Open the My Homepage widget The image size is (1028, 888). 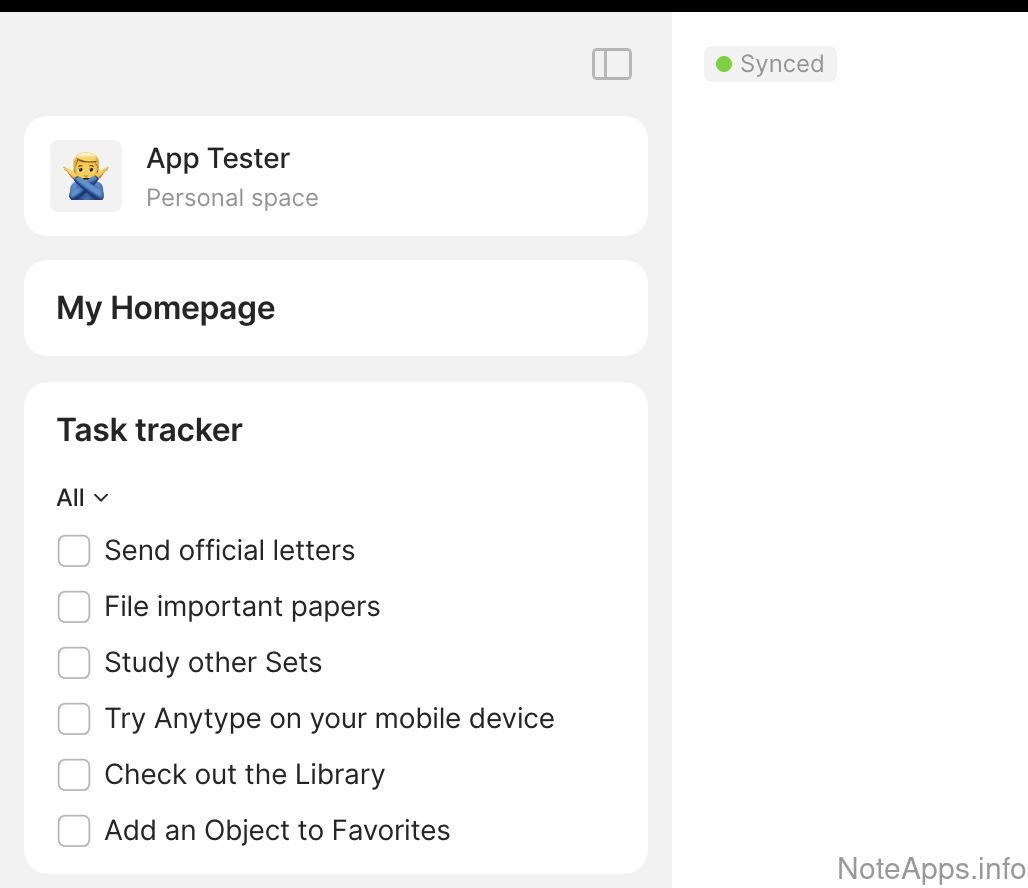(x=166, y=308)
